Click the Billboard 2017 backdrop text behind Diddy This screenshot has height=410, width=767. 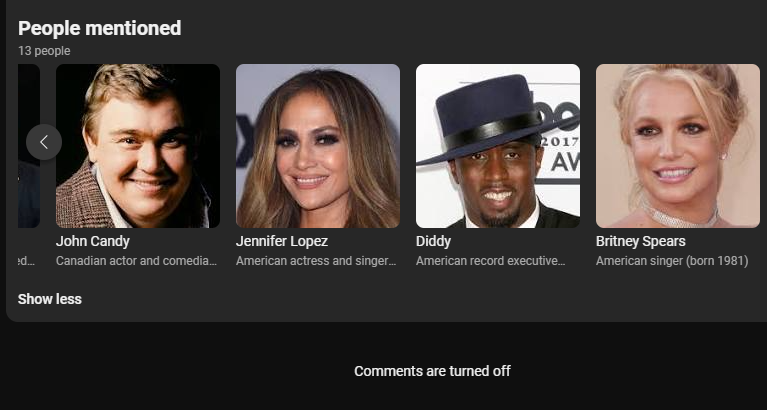click(559, 138)
